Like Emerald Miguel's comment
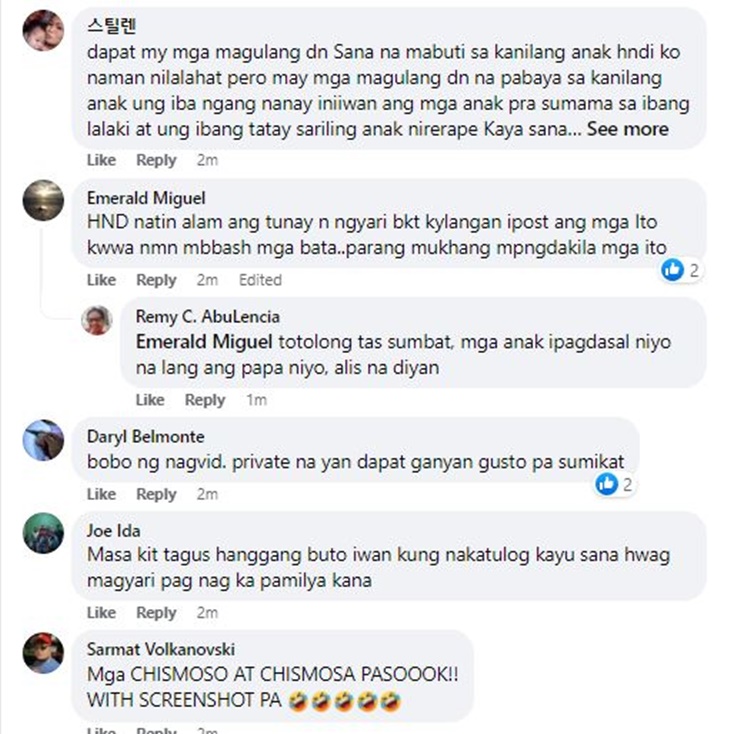This screenshot has width=750, height=734. coord(101,280)
